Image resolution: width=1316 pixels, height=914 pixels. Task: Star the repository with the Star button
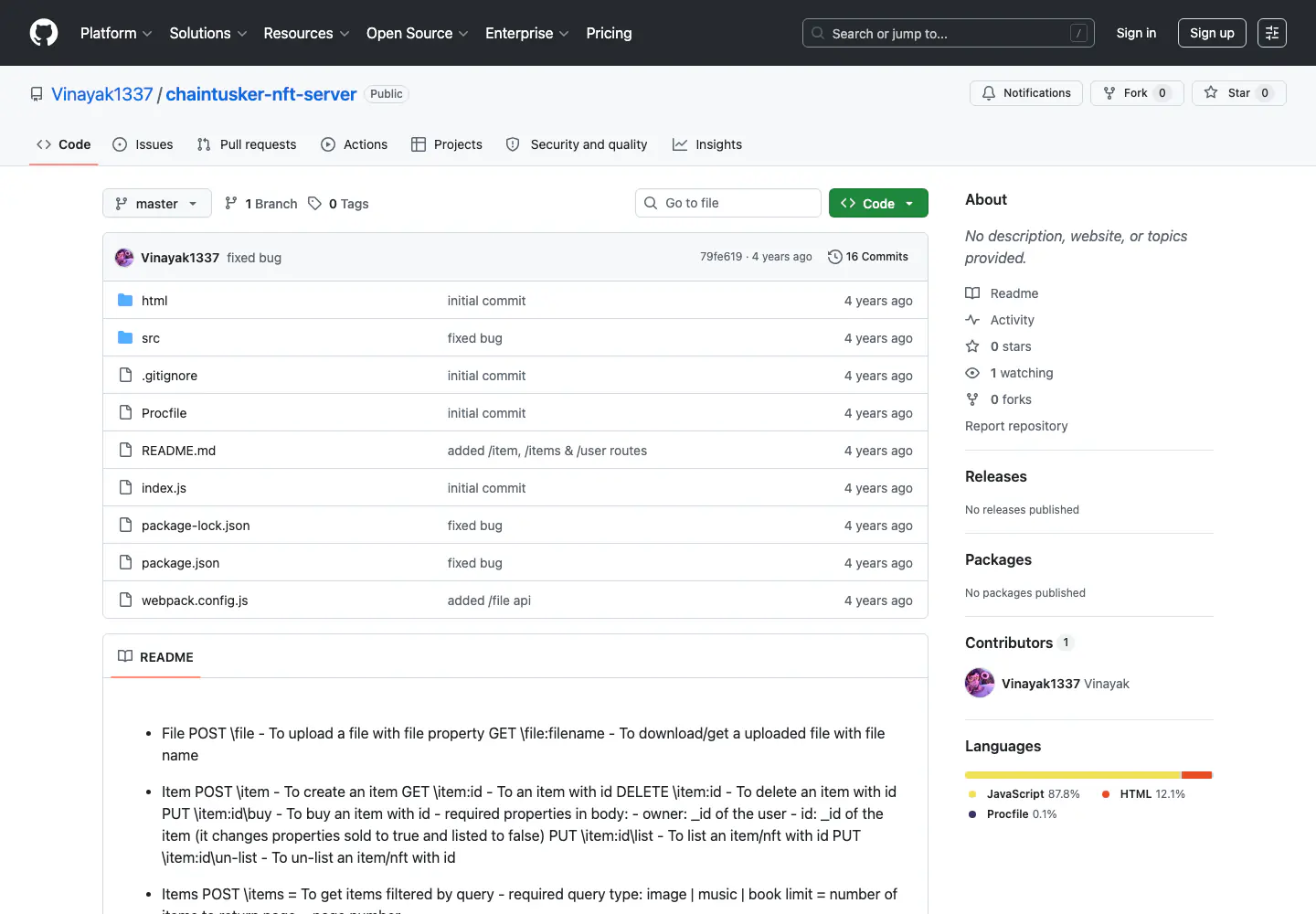[x=1239, y=93]
